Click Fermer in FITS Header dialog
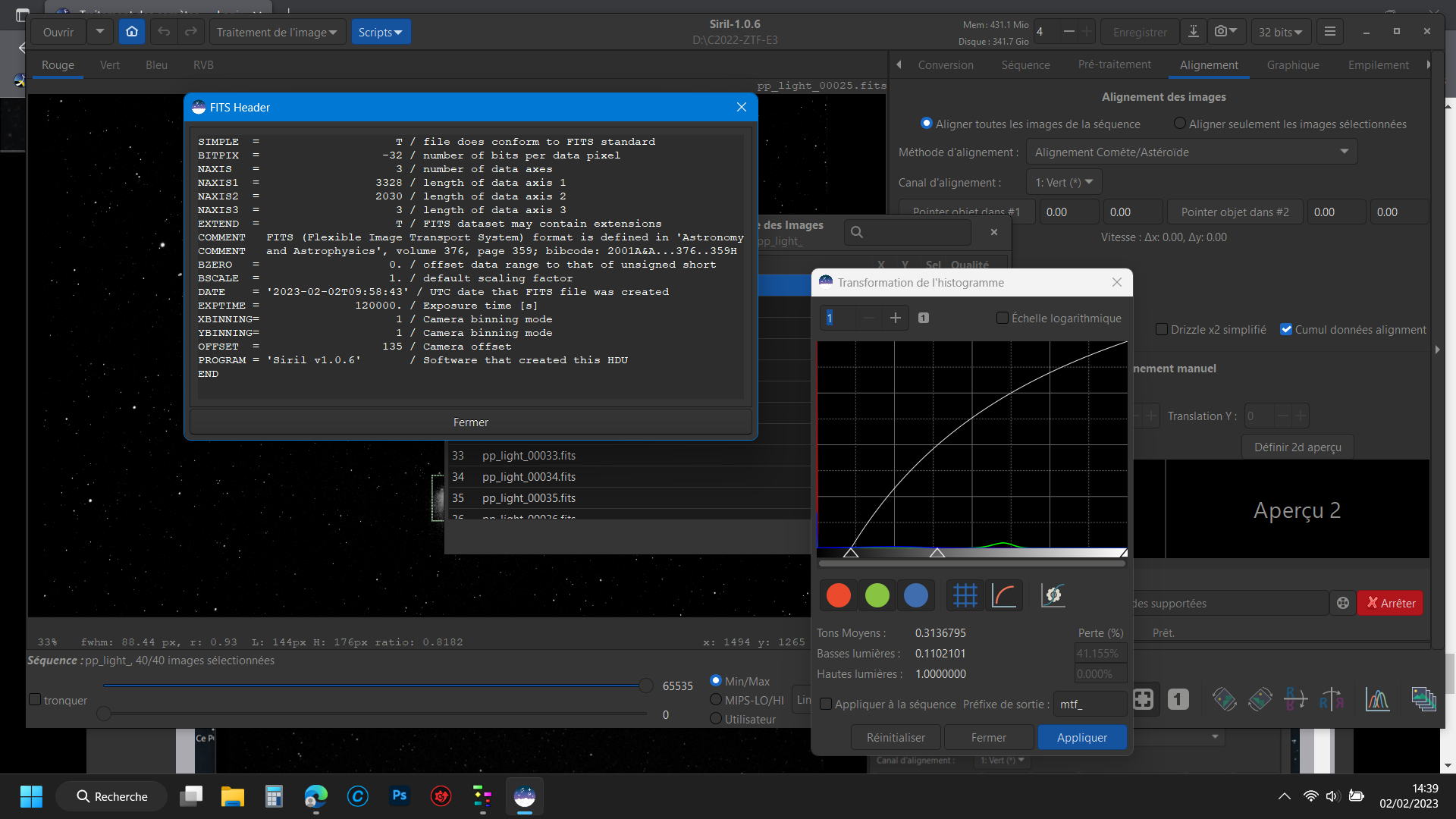This screenshot has height=819, width=1456. [470, 422]
